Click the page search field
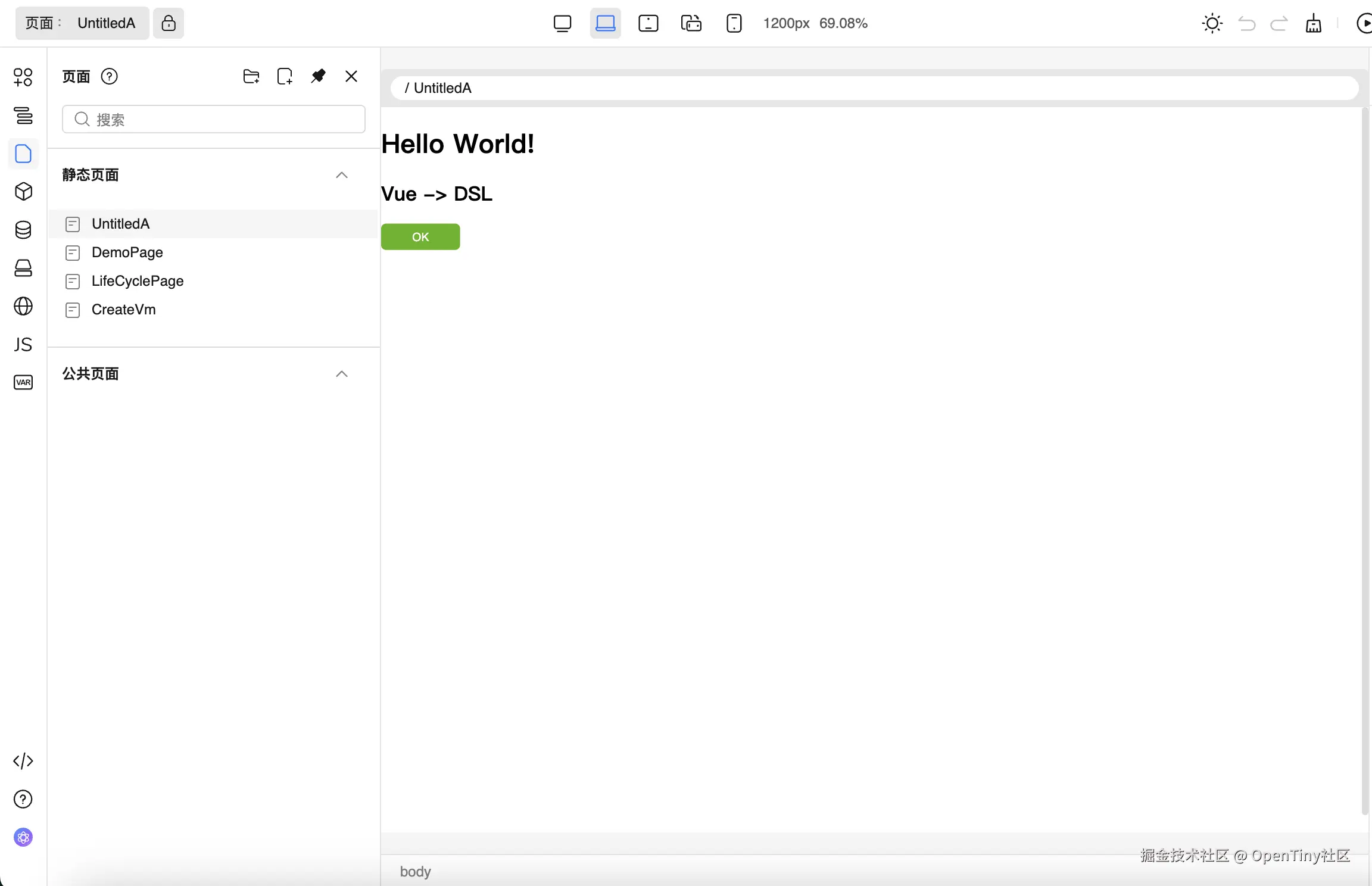1372x886 pixels. [214, 120]
